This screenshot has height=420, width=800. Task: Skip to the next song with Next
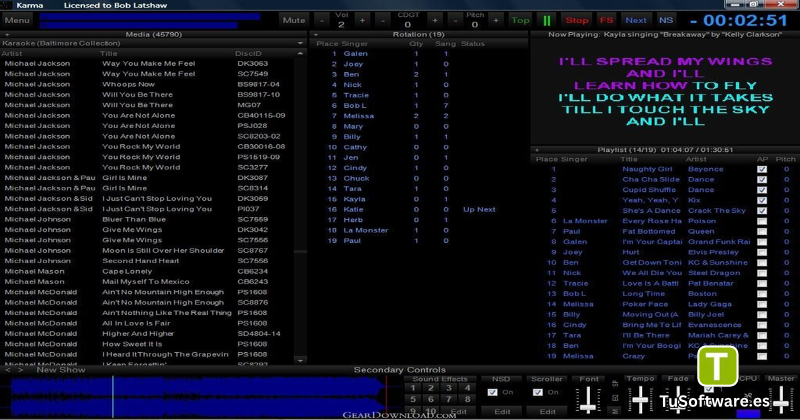[636, 20]
